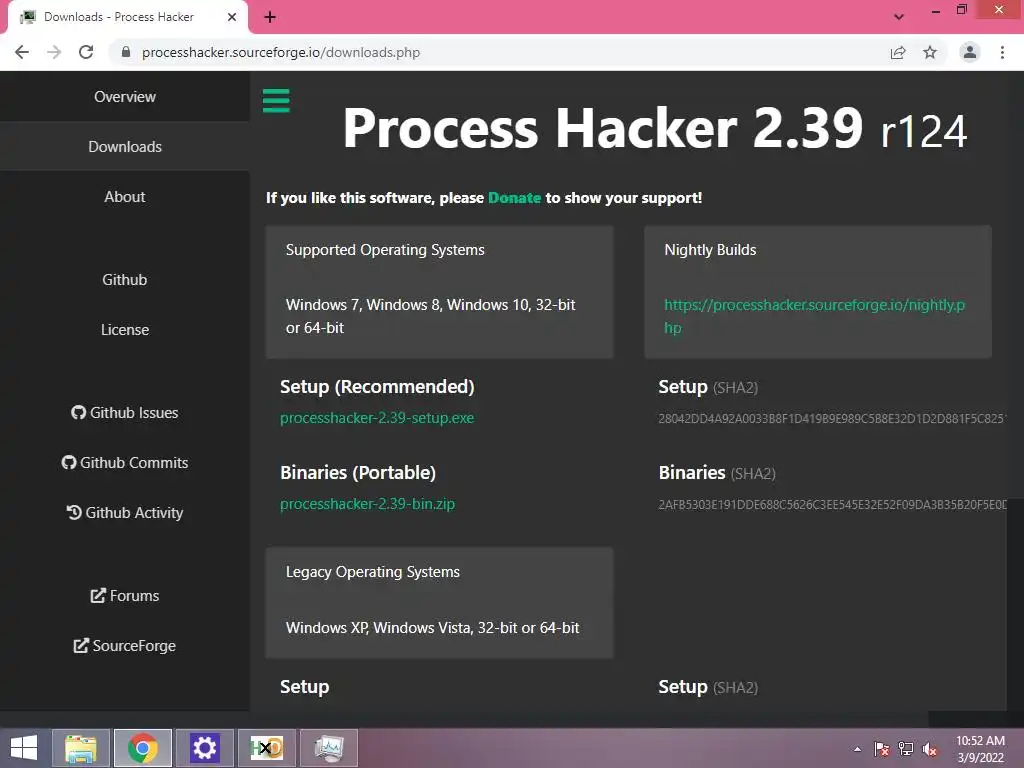Download processhacker-2.39-setup.exe
Image resolution: width=1024 pixels, height=768 pixels.
point(377,418)
